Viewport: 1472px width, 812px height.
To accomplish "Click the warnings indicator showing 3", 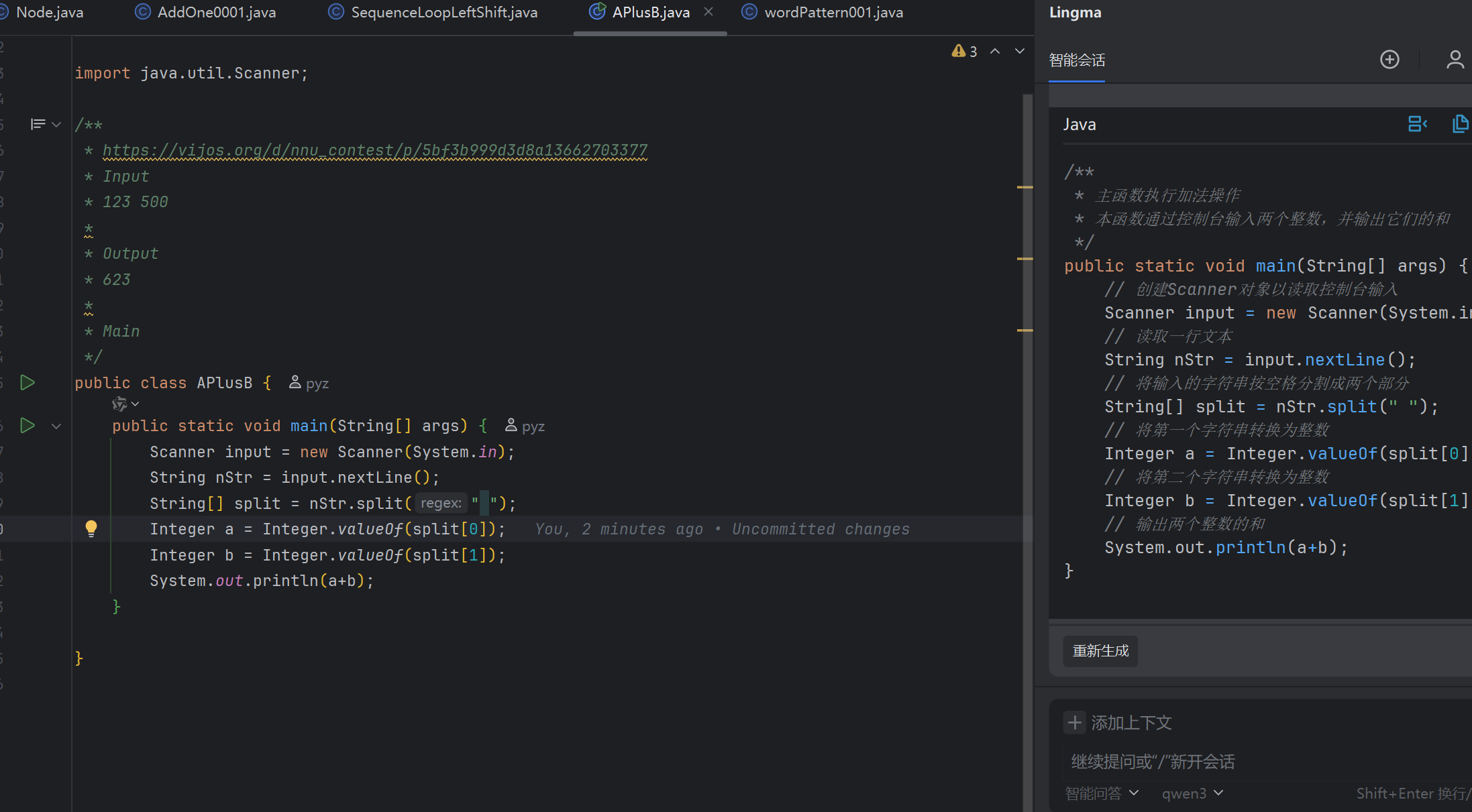I will [964, 51].
